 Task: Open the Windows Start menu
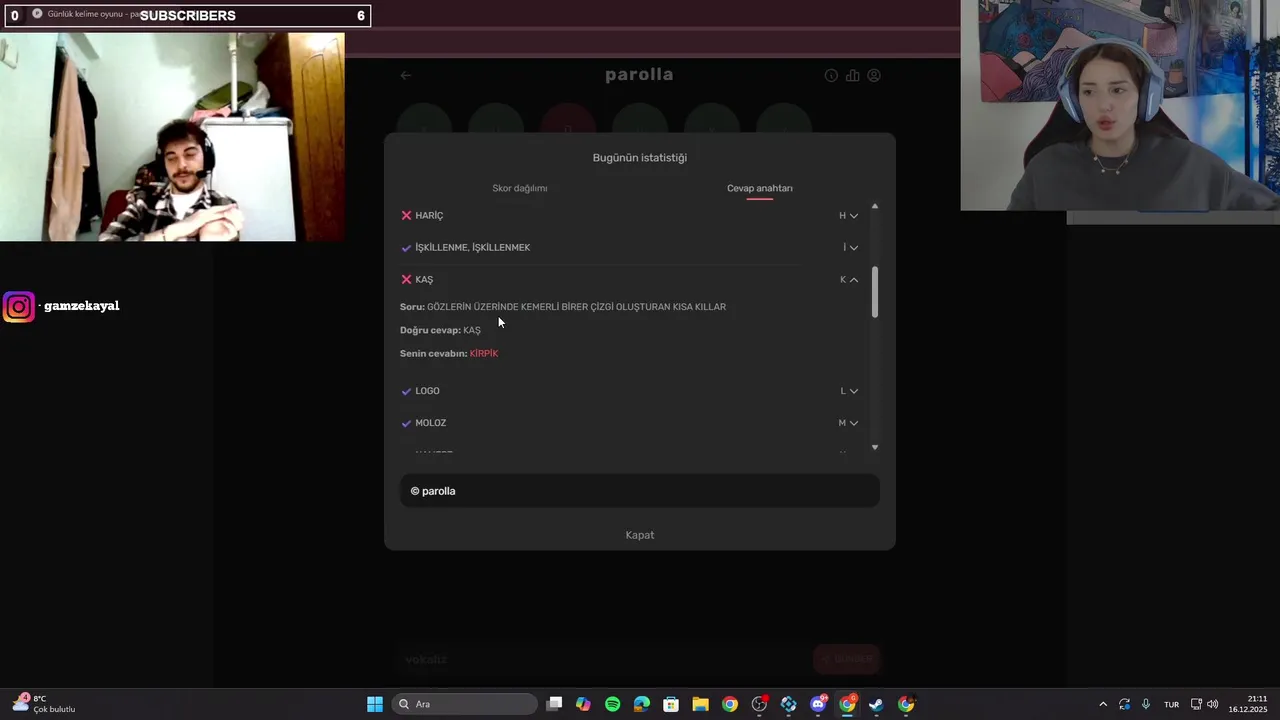point(375,704)
